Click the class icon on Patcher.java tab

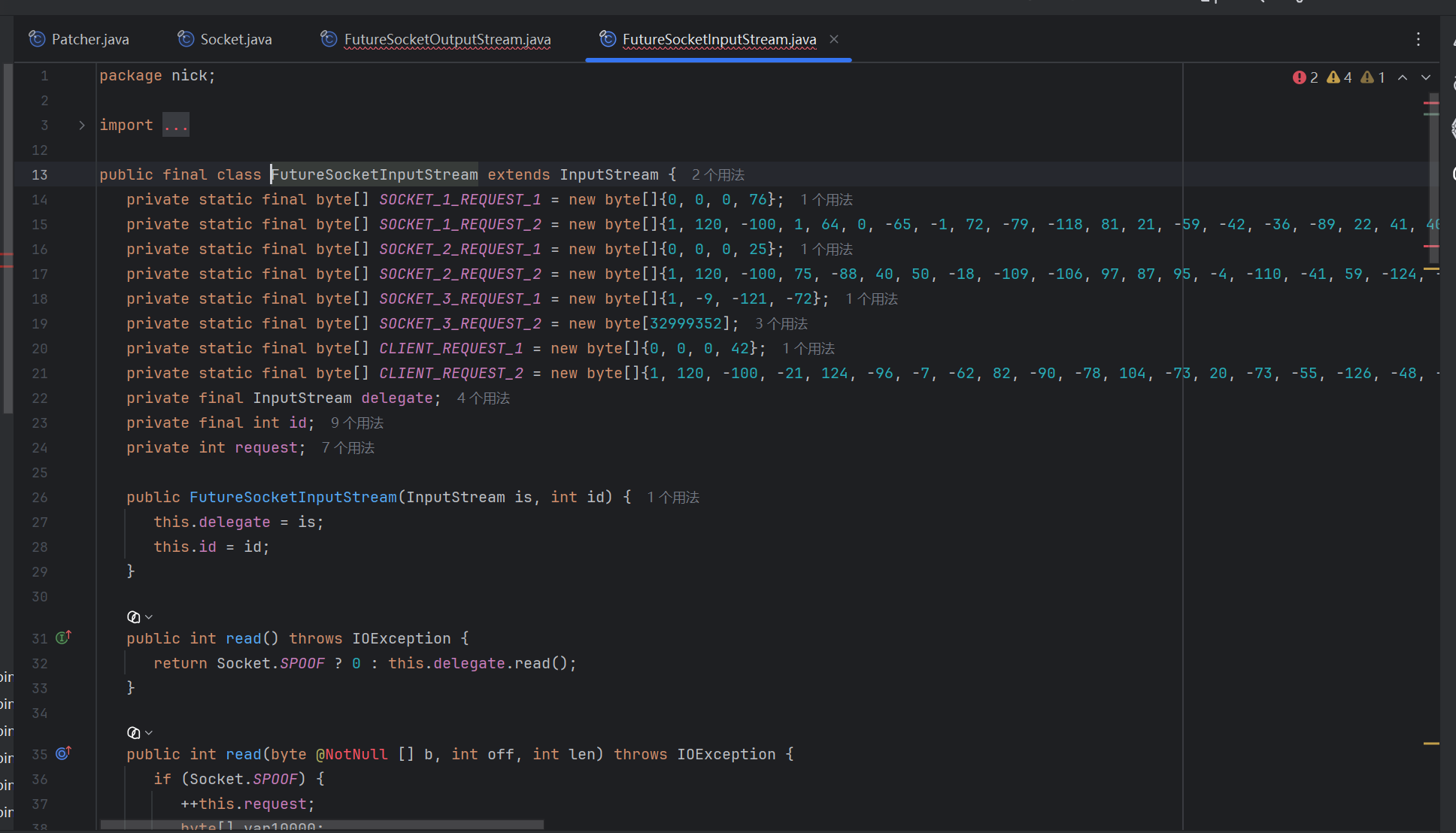(37, 38)
